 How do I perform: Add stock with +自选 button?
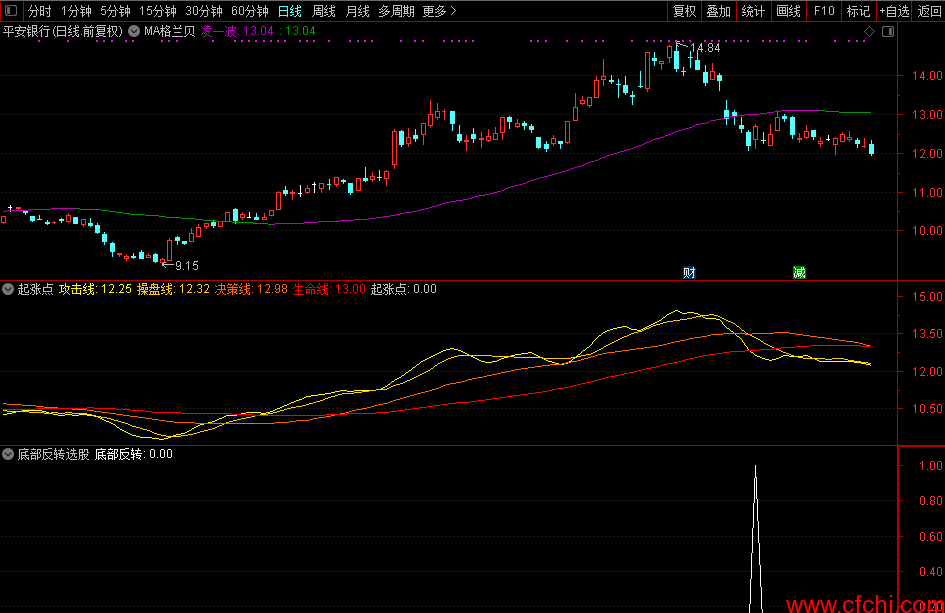894,11
